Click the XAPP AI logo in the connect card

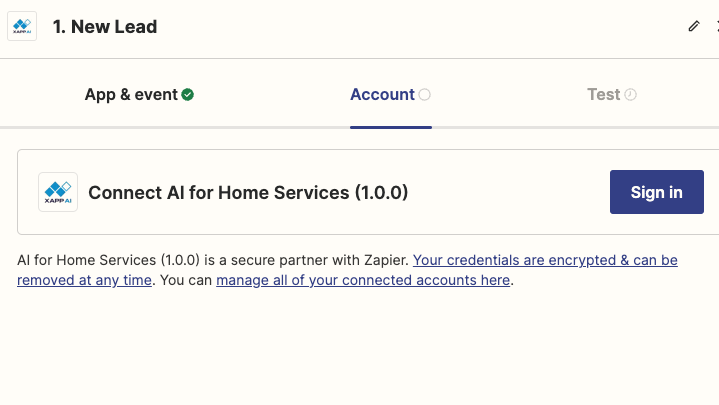58,192
